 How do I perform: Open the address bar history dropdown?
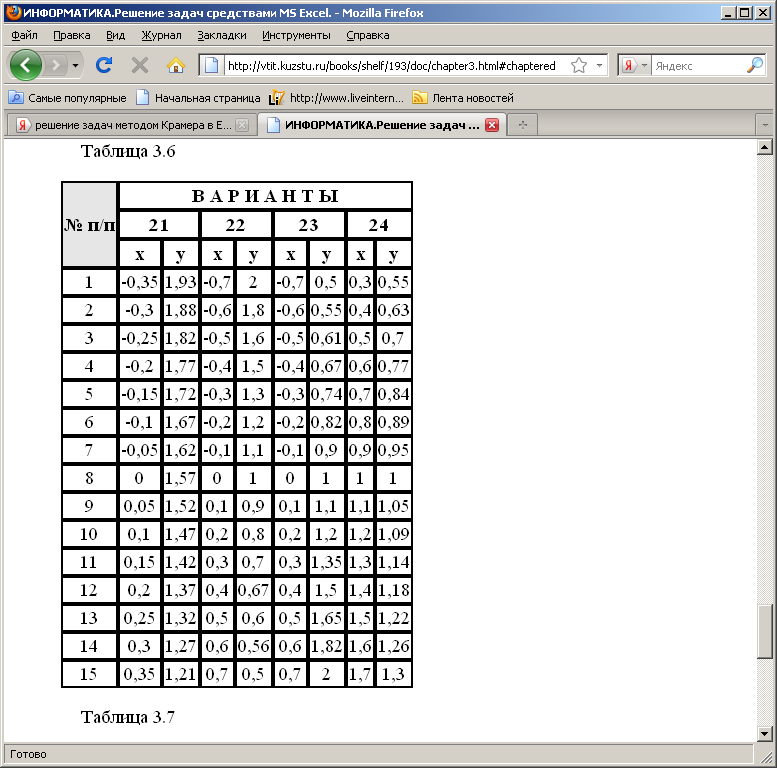coord(599,65)
